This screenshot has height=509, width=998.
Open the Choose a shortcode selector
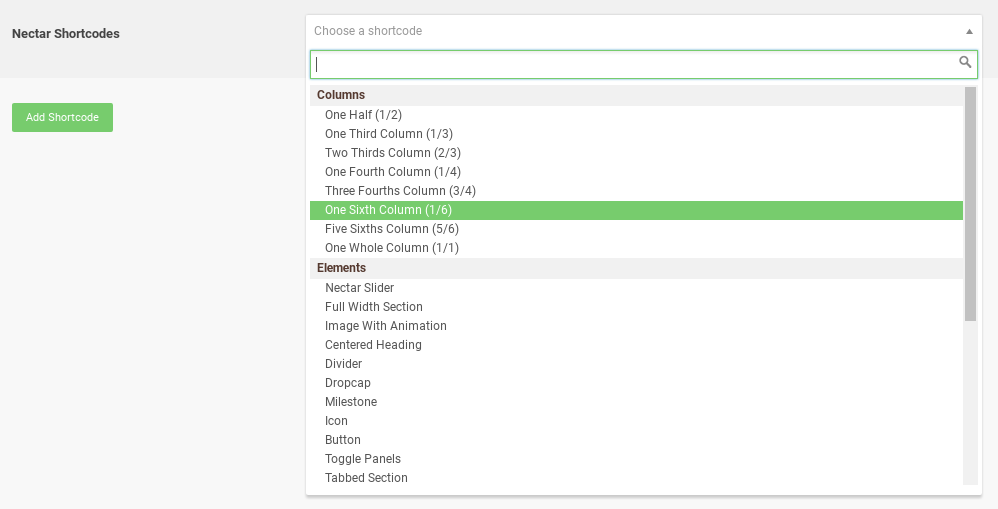(643, 31)
